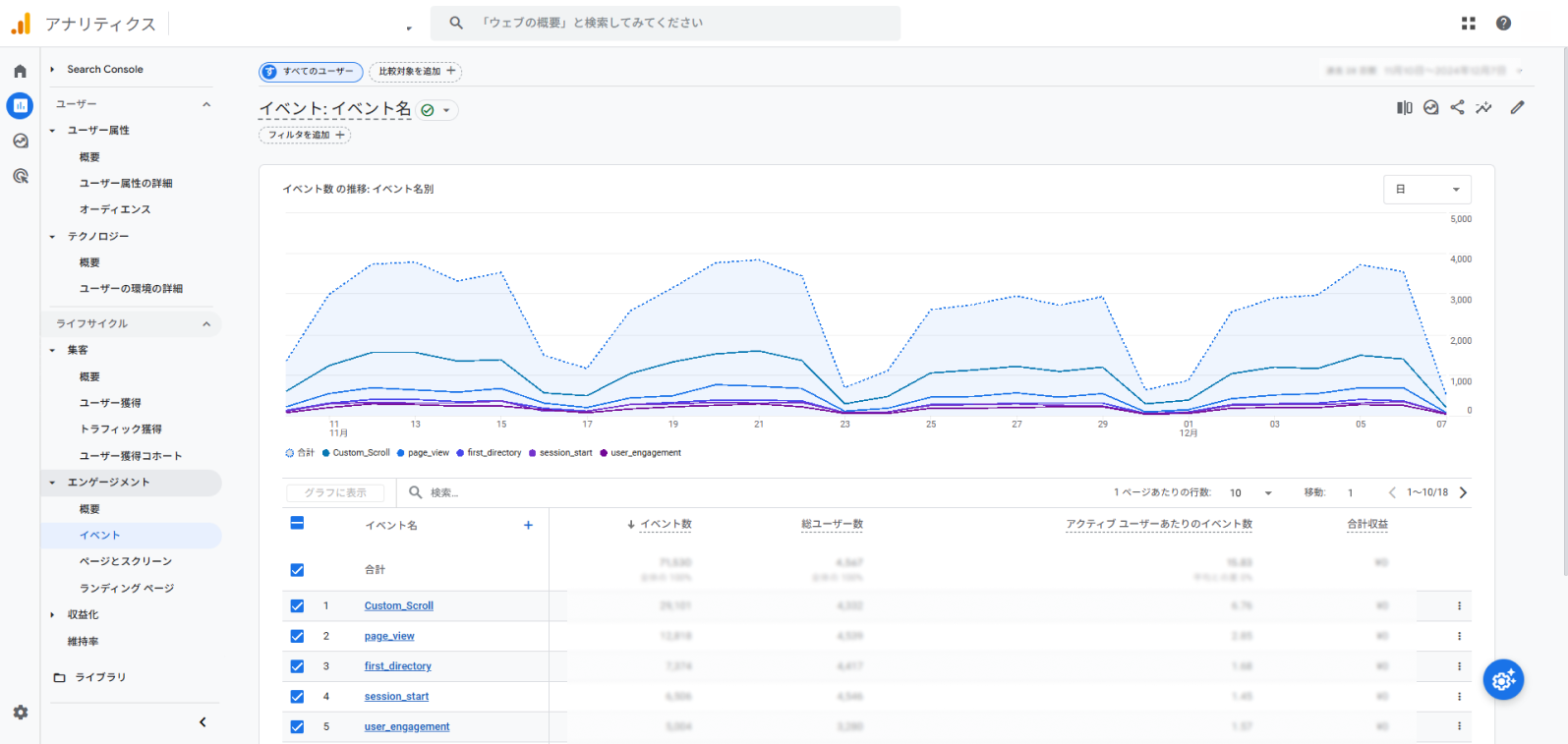The width and height of the screenshot is (1568, 744).
Task: Open row menu for session_start
Action: tap(1459, 696)
